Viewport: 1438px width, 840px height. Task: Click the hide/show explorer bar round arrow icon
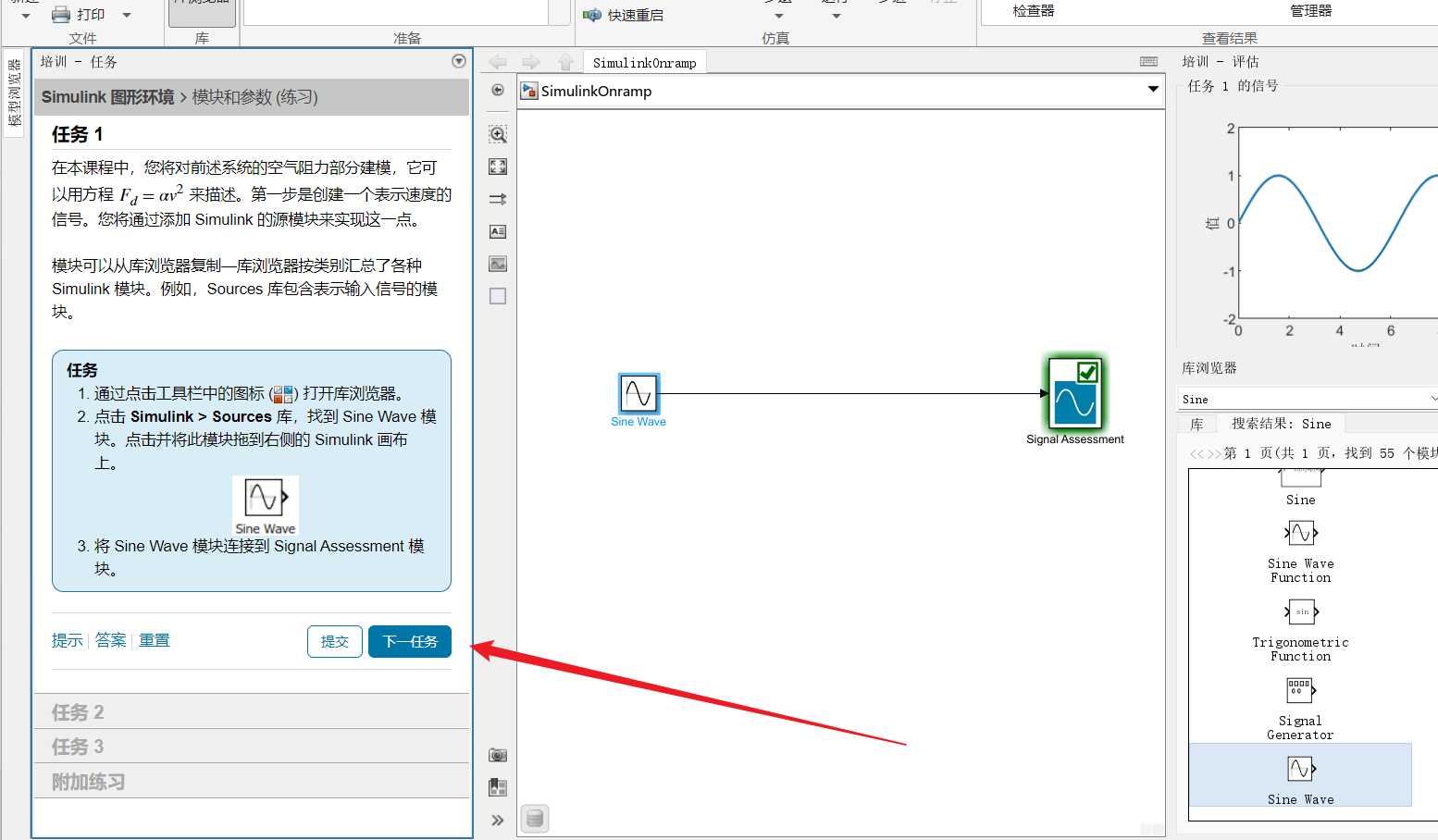point(498,90)
